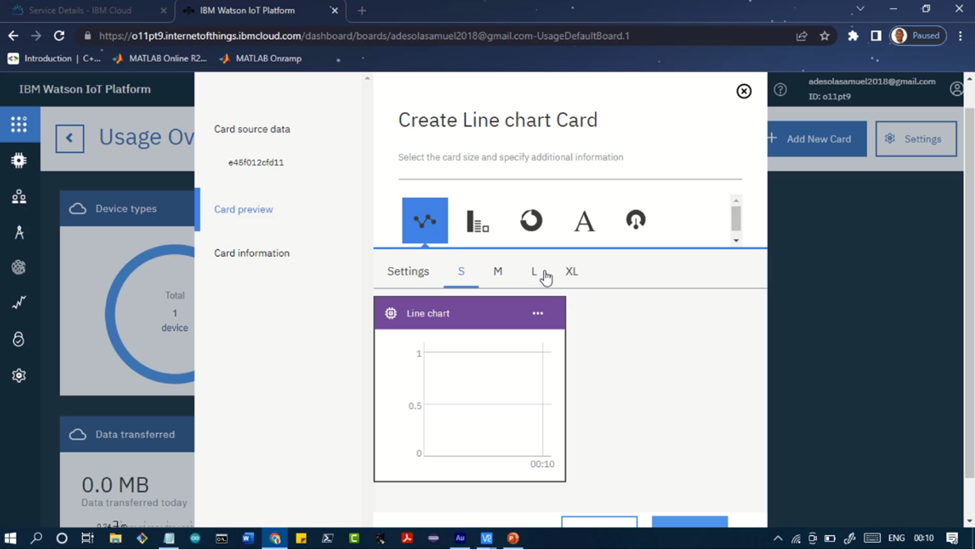Open MATLAB Online bookmark

tap(160, 58)
